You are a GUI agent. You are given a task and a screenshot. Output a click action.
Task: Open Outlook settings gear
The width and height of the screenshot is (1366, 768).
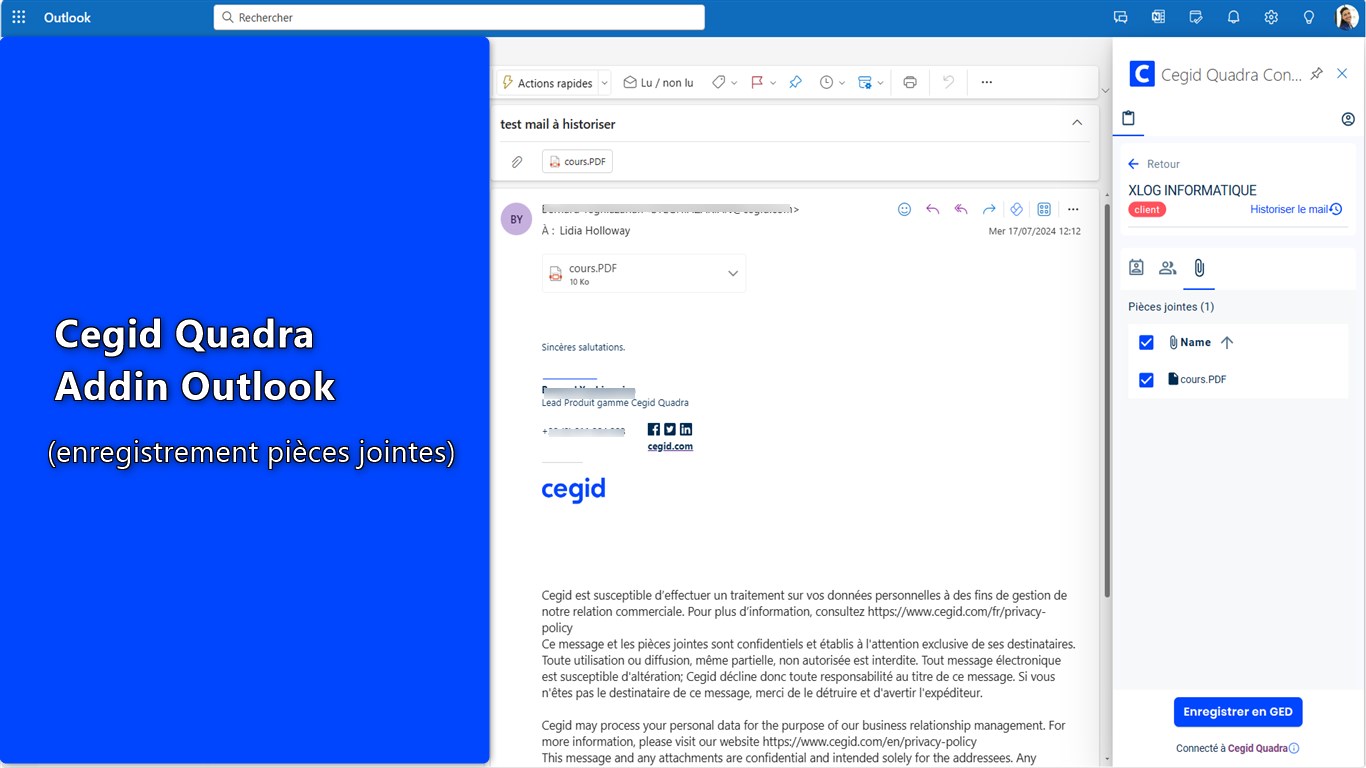pos(1271,17)
